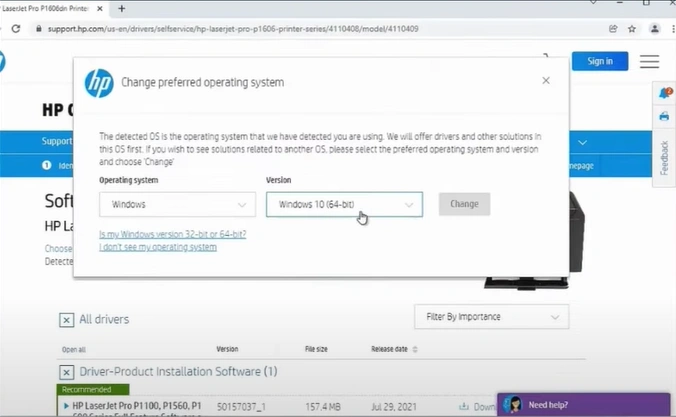Close the Change preferred operating system dialog
Screen dimensions: 676x417
[x=545, y=81]
